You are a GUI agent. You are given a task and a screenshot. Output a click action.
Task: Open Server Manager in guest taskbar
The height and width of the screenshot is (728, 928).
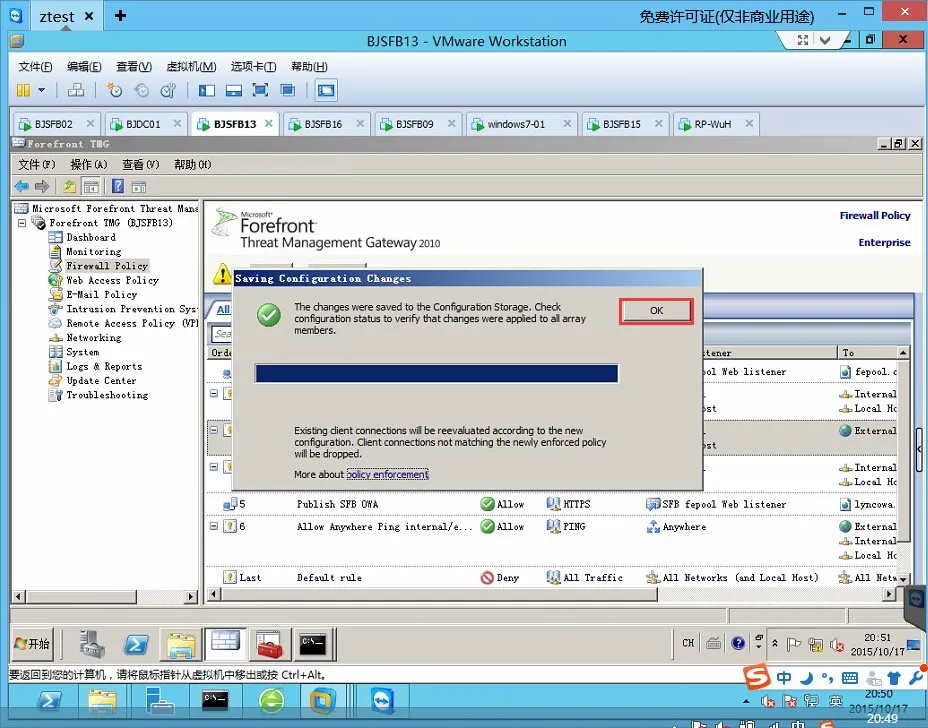coord(92,644)
